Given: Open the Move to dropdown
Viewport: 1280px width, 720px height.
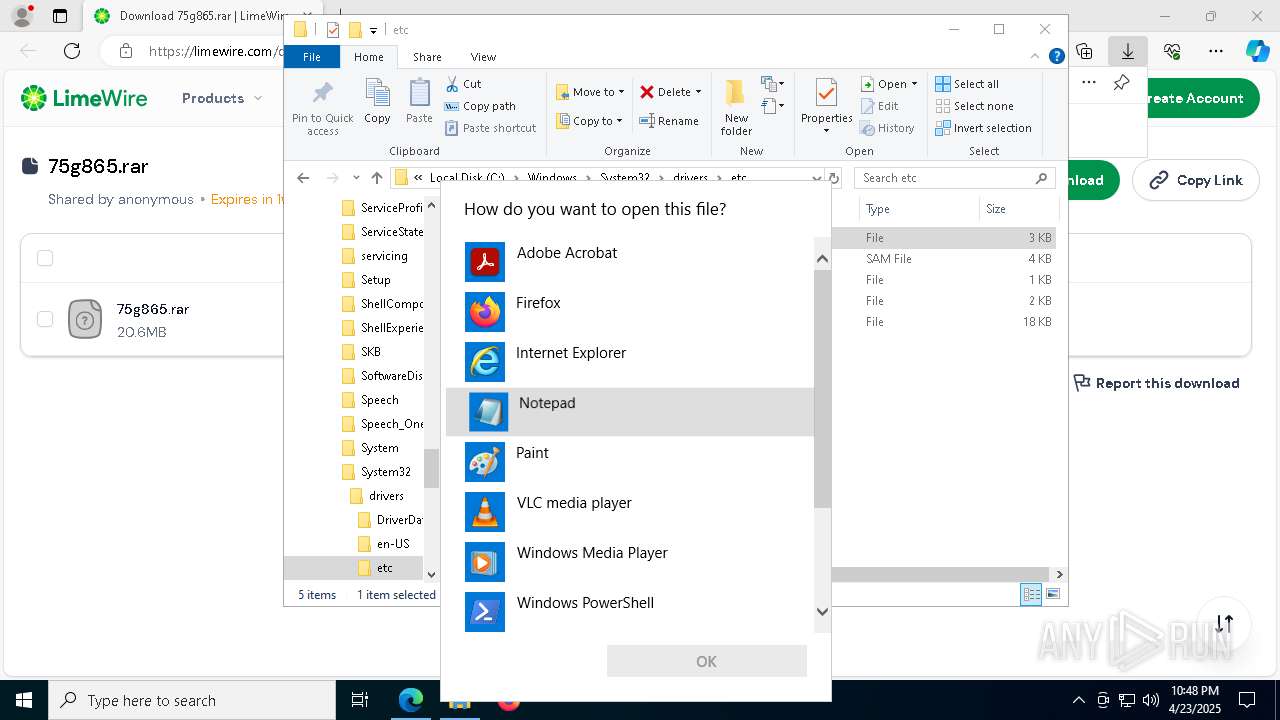Looking at the screenshot, I should click(590, 92).
